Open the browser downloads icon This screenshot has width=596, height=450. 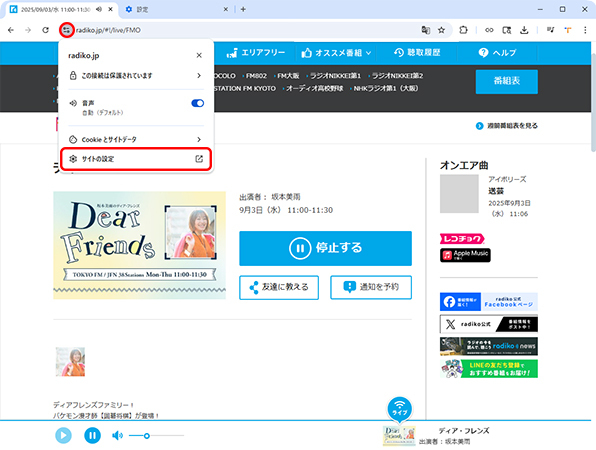(524, 30)
